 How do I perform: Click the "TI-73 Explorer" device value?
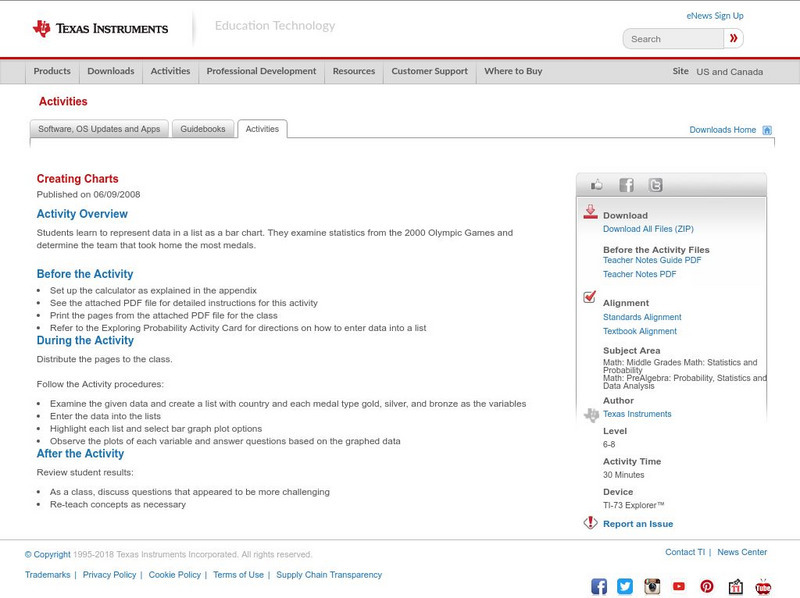(x=634, y=506)
